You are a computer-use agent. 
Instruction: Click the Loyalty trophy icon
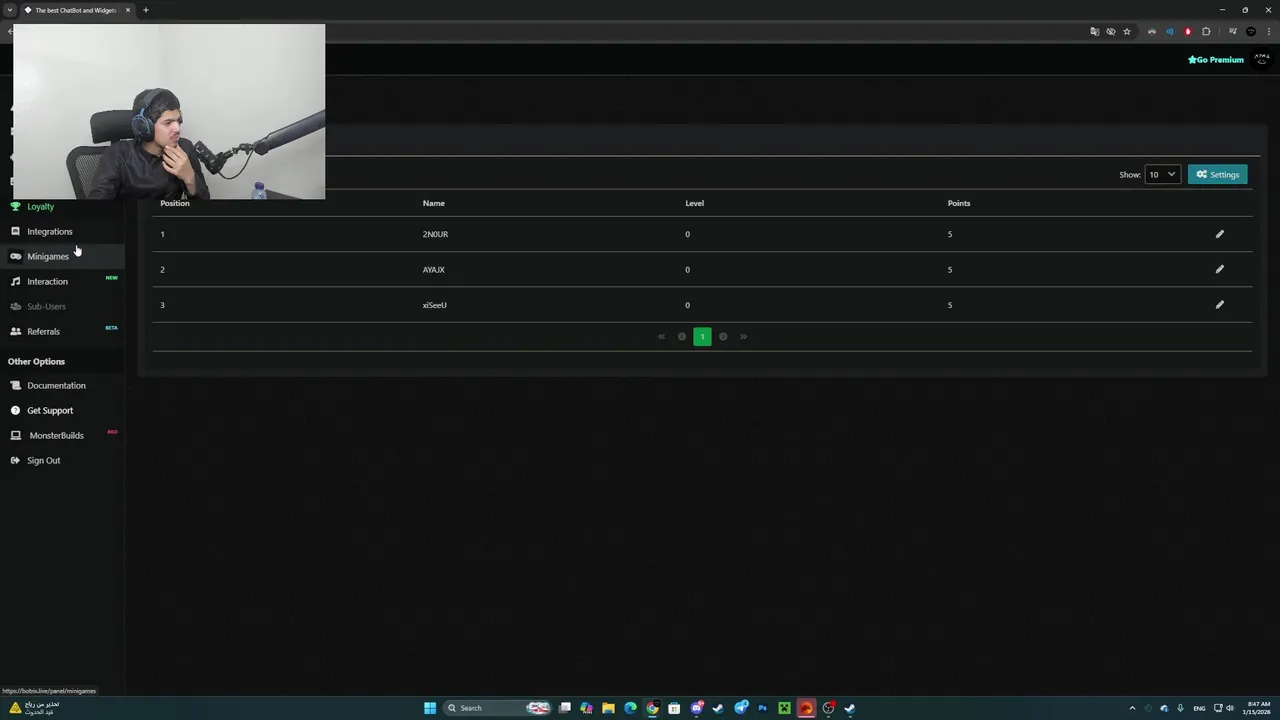coord(15,206)
